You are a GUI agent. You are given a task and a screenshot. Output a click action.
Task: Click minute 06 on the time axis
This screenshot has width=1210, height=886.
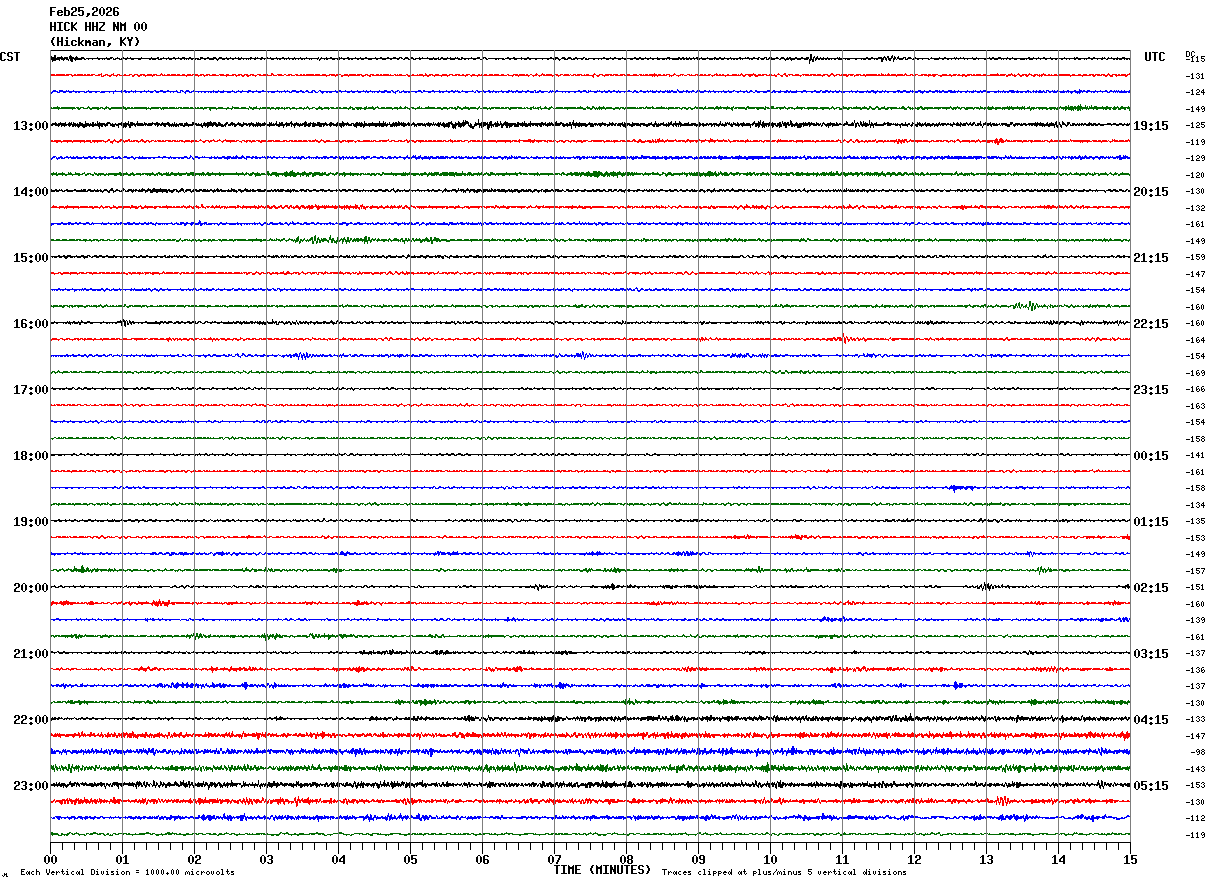[x=482, y=859]
